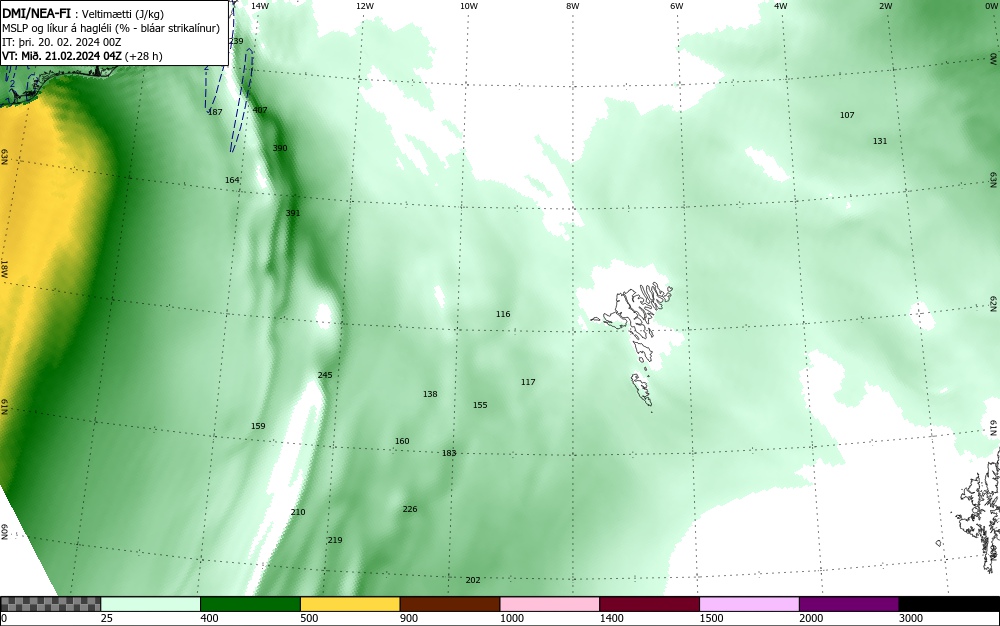Click the 4W longitude label

[x=781, y=6]
